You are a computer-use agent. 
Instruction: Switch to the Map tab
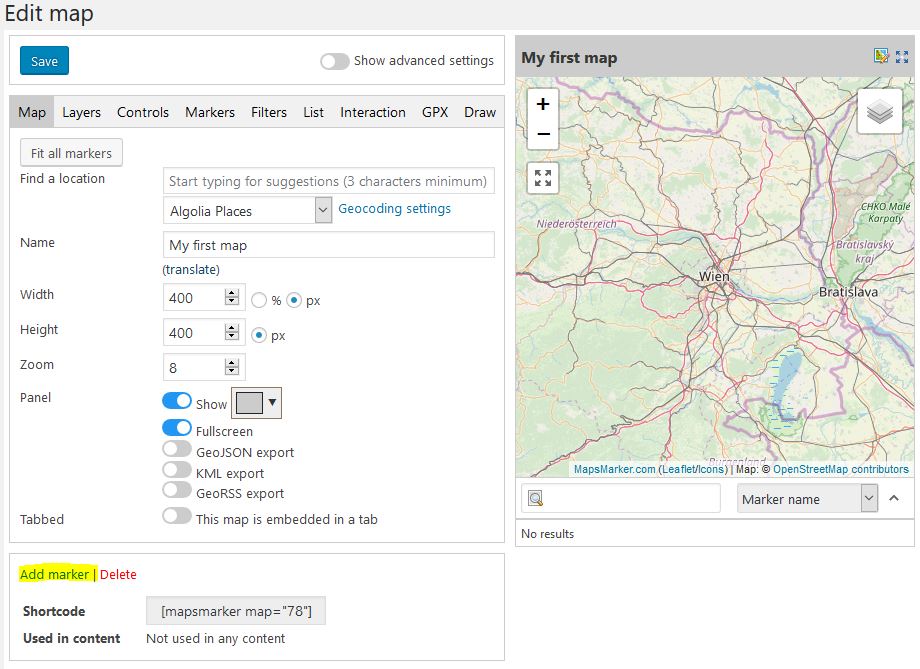(x=32, y=112)
